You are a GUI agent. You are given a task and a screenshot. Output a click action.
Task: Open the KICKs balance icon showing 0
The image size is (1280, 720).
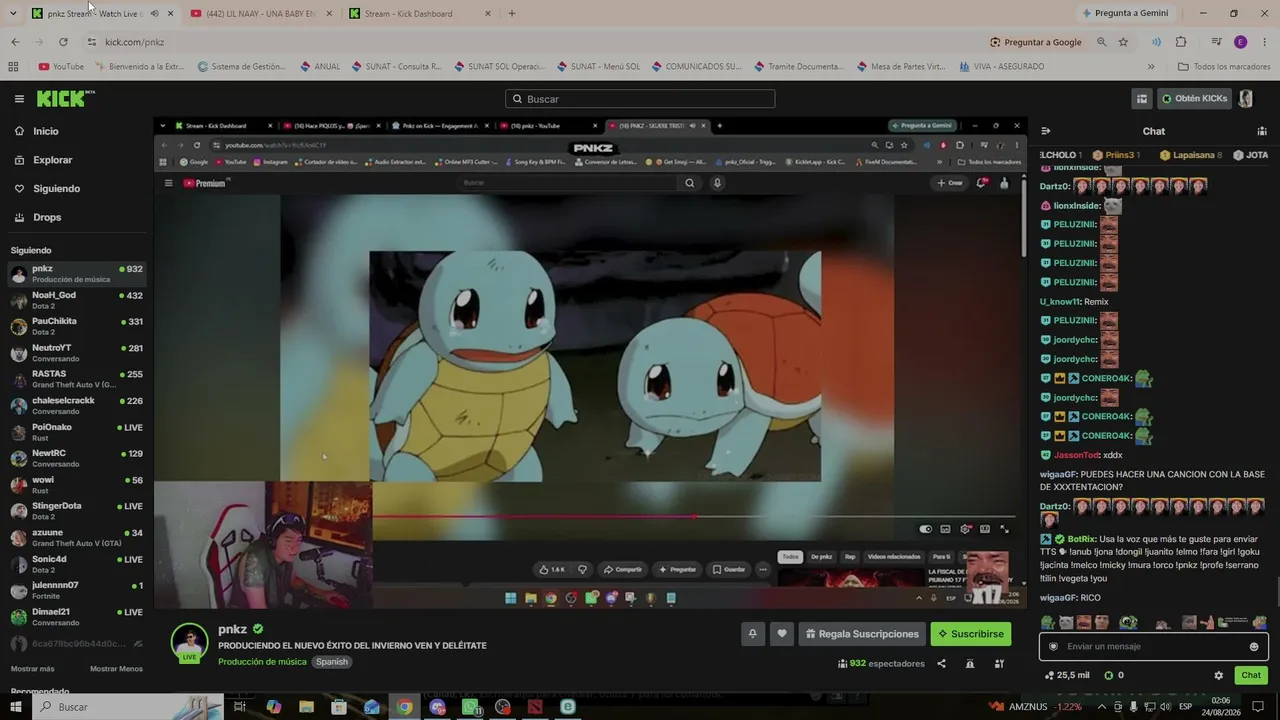1114,675
